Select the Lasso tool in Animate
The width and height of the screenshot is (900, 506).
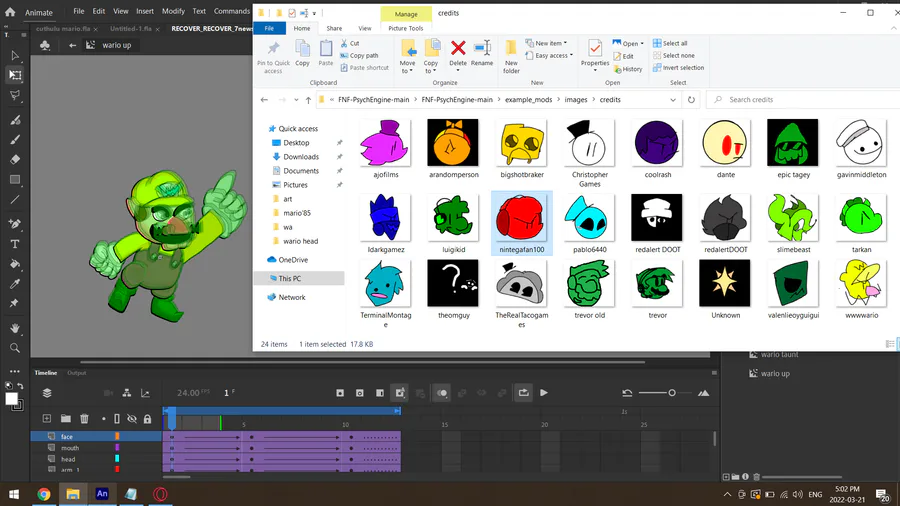coord(15,95)
